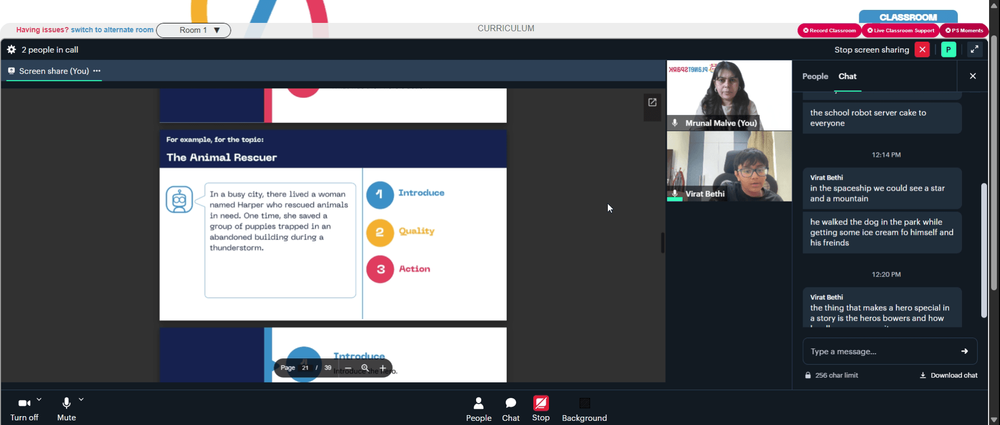Click chat message 'the school robot server cake'
This screenshot has height=425, width=1000.
click(x=881, y=118)
